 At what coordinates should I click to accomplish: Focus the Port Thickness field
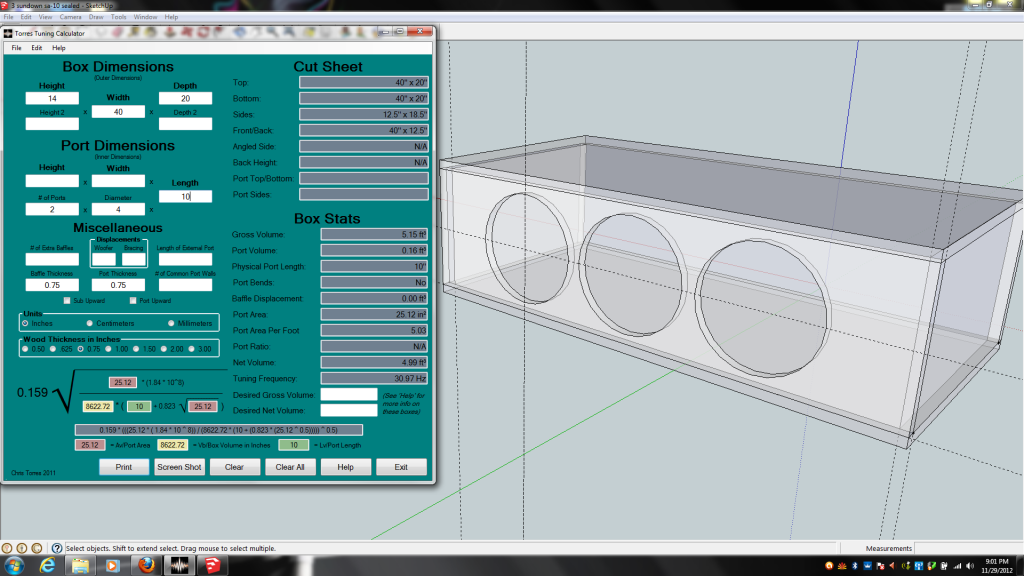[x=118, y=285]
